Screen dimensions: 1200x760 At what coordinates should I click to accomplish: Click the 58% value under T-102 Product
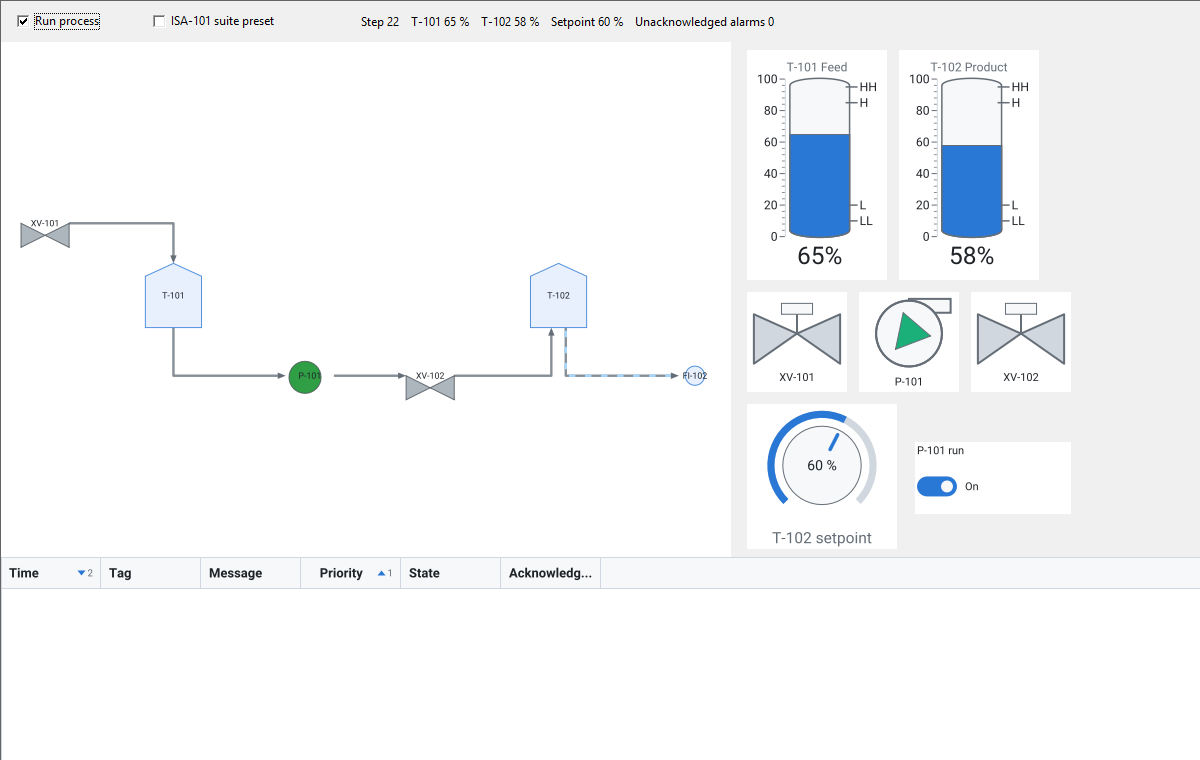pyautogui.click(x=972, y=256)
